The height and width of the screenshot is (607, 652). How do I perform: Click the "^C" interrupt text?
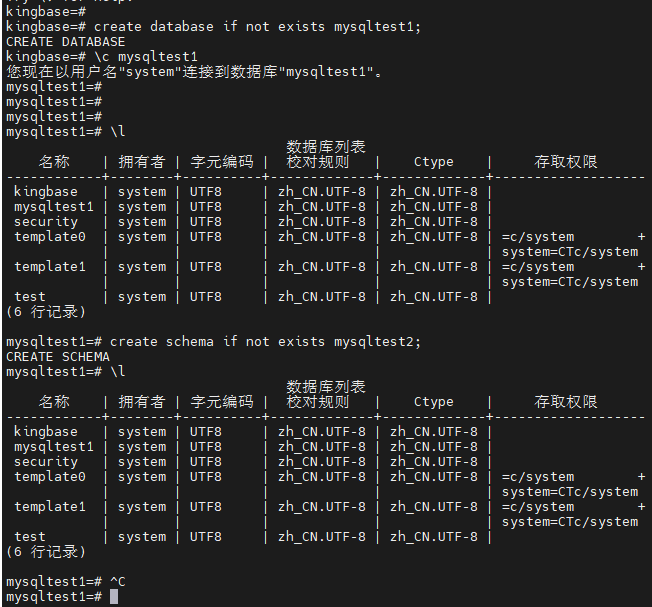point(118,582)
